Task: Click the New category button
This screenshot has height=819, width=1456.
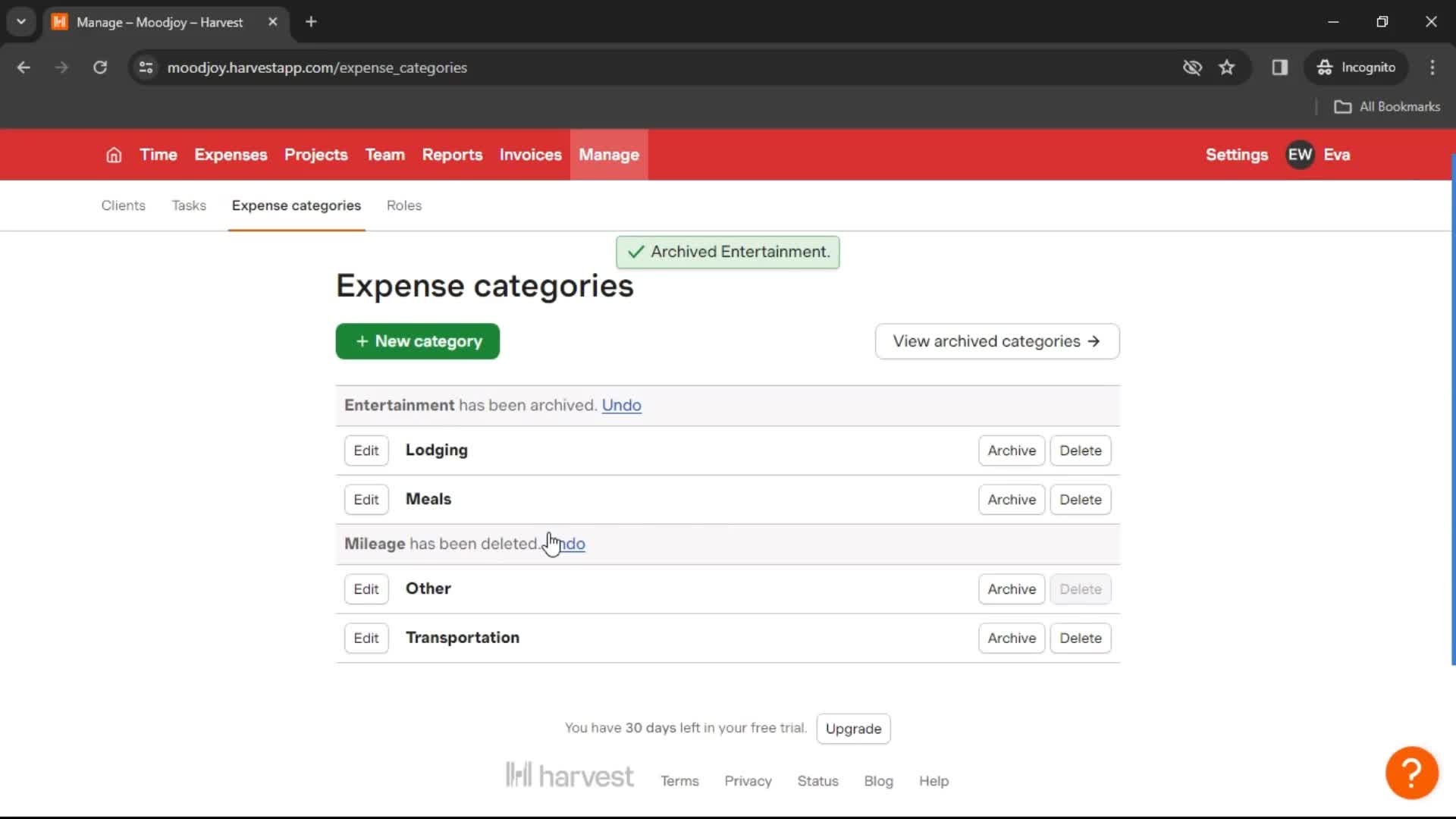Action: [417, 341]
